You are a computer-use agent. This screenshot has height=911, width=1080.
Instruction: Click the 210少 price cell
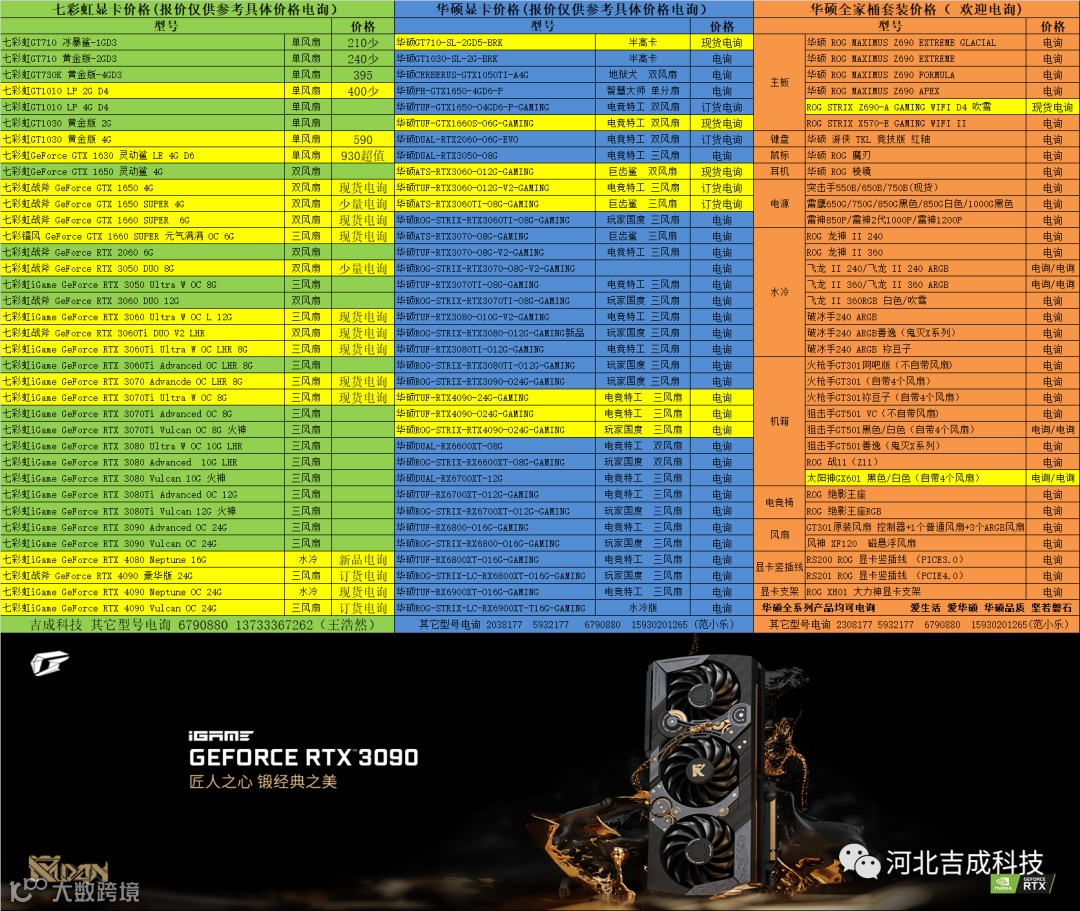363,43
